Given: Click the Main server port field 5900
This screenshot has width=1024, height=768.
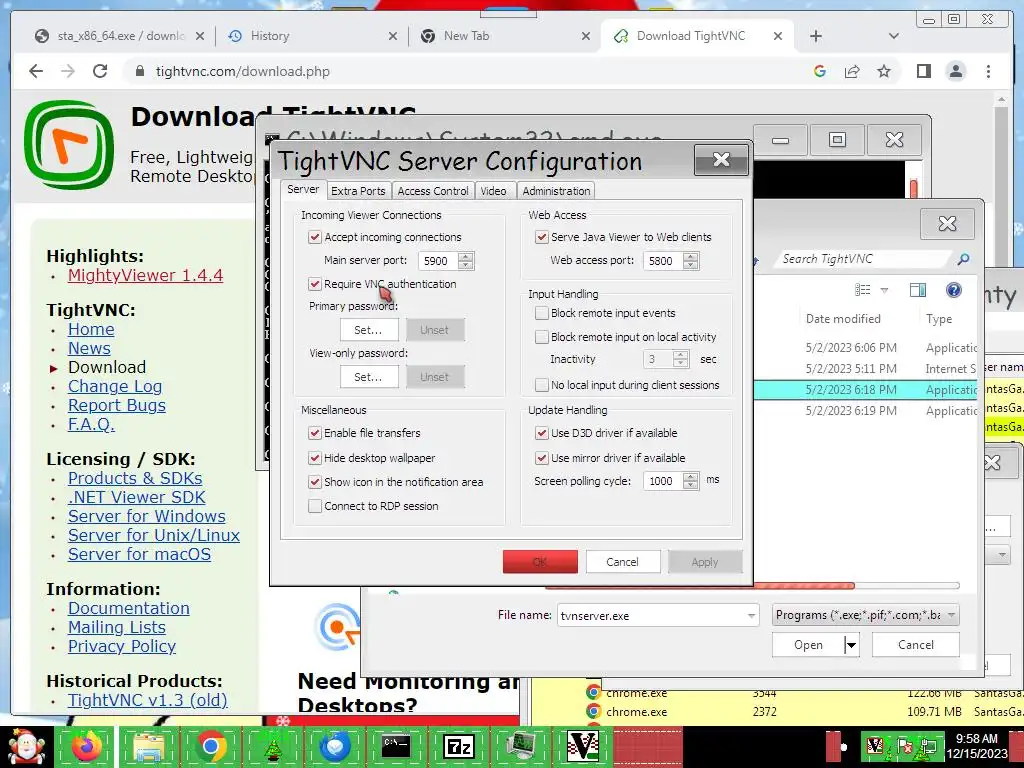Looking at the screenshot, I should (x=438, y=261).
